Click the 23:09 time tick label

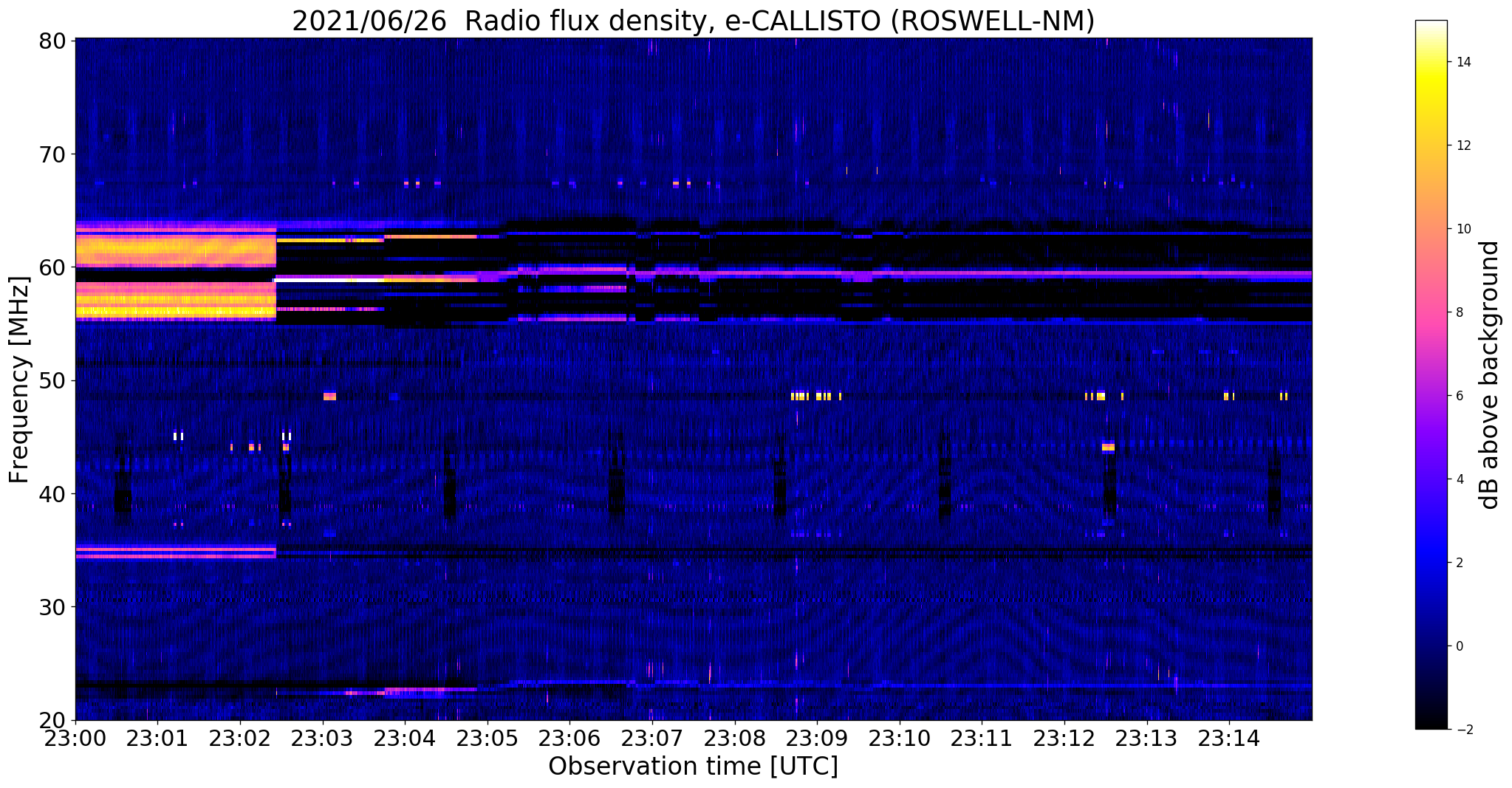point(817,739)
